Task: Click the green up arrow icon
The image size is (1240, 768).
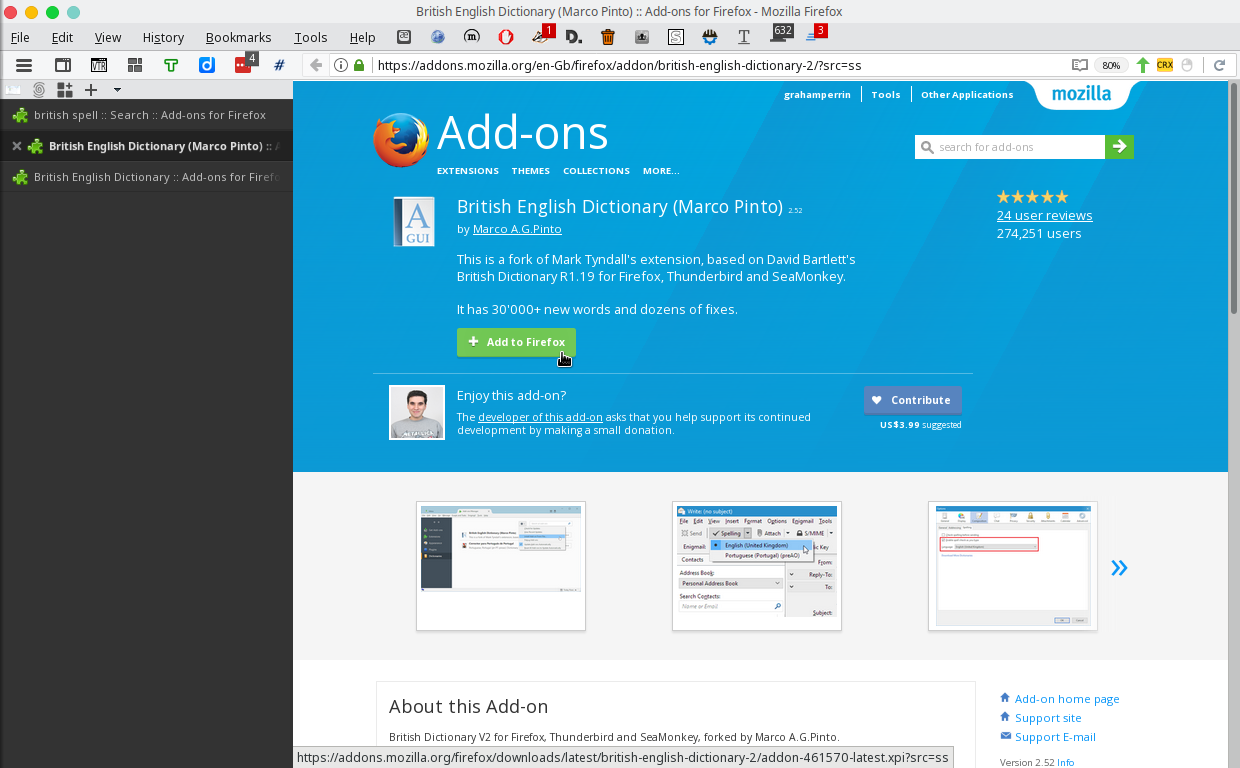Action: pos(1143,65)
